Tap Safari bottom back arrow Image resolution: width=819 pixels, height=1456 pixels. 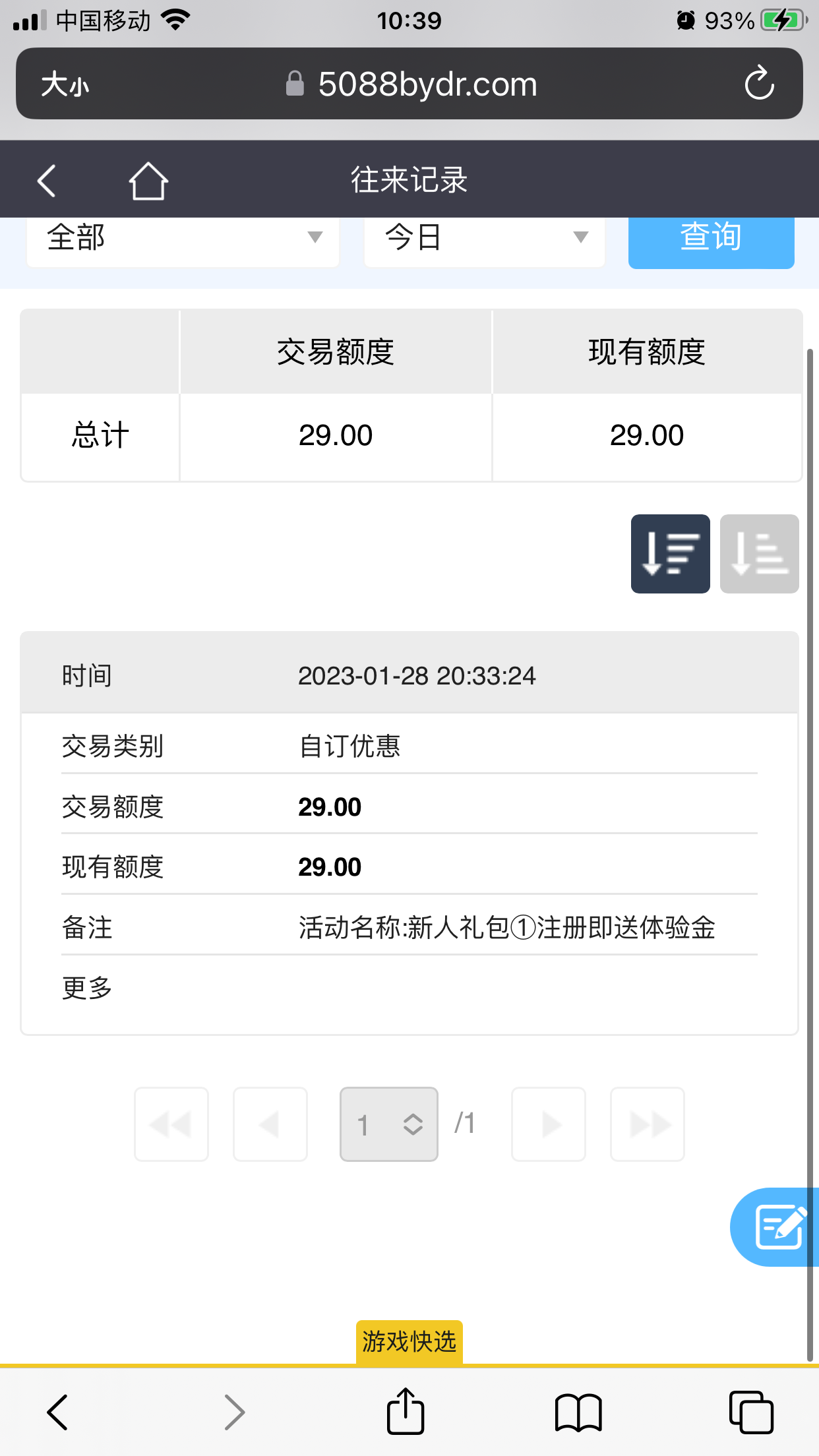pyautogui.click(x=58, y=1412)
